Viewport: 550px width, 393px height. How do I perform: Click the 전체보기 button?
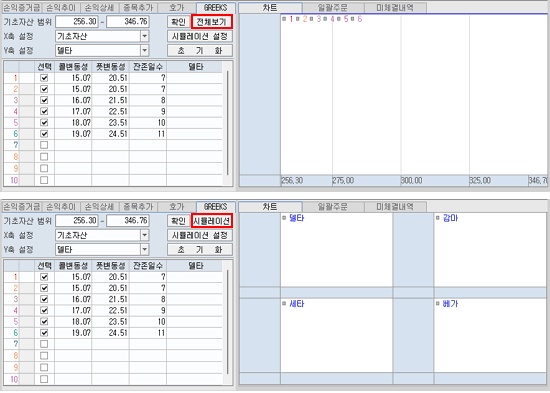click(212, 22)
